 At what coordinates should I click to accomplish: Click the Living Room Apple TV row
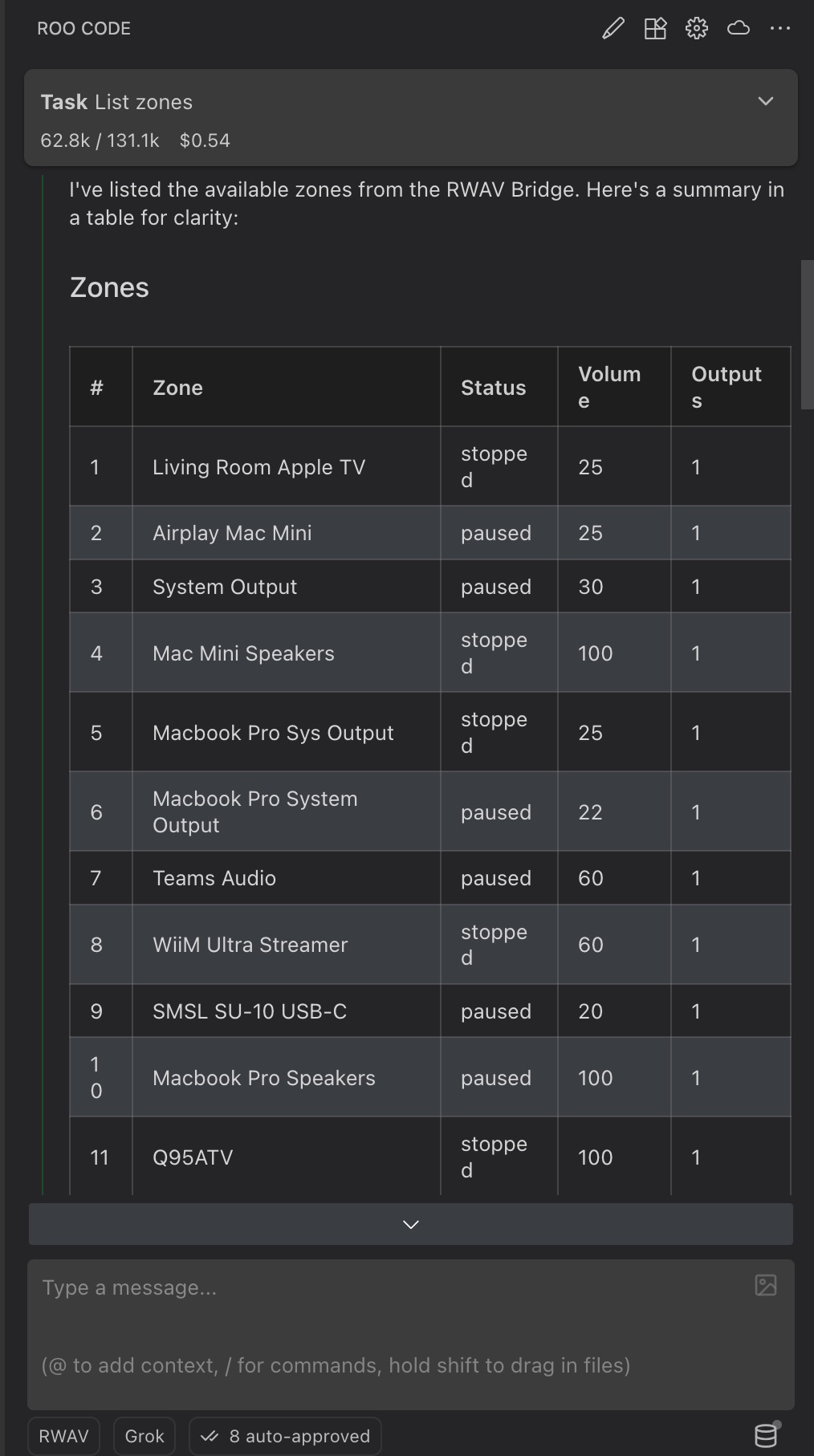pos(258,467)
